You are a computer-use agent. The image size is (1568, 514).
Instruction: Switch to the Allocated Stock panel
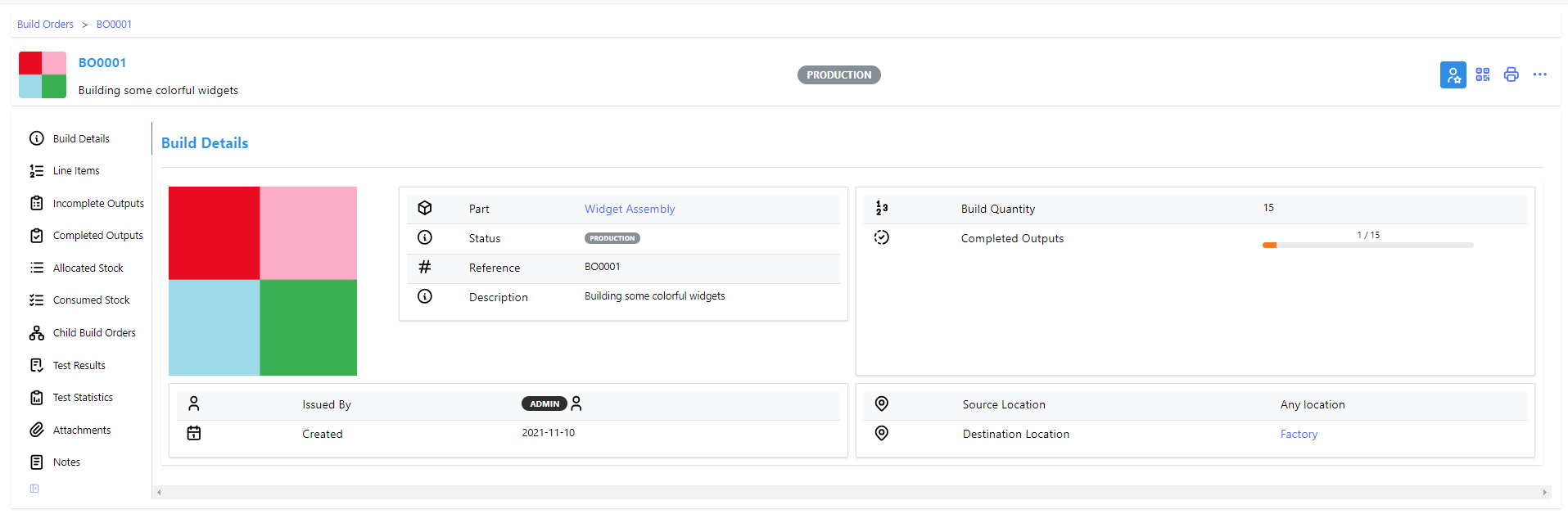[88, 268]
